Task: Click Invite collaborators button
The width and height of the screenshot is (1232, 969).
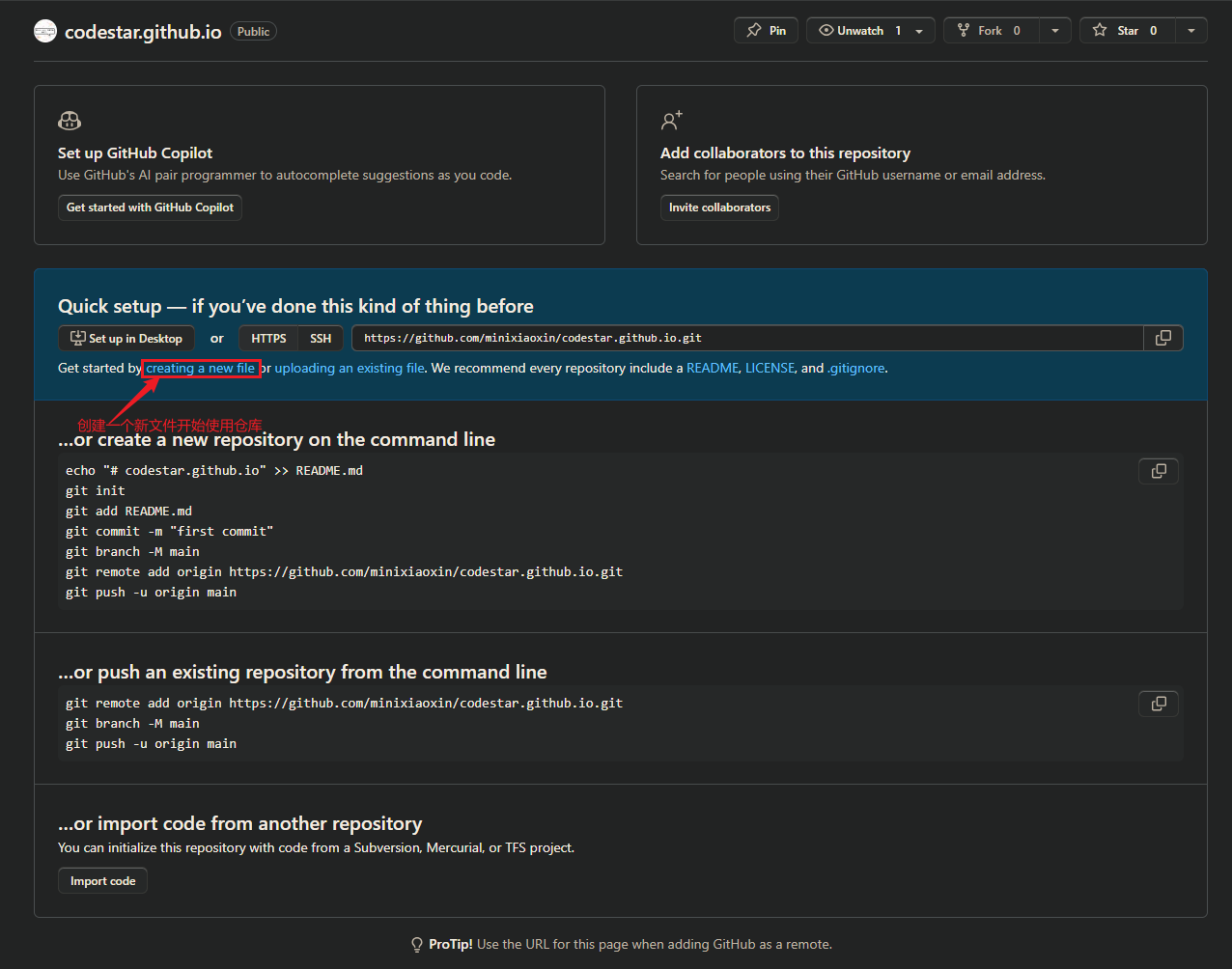Action: click(x=719, y=208)
